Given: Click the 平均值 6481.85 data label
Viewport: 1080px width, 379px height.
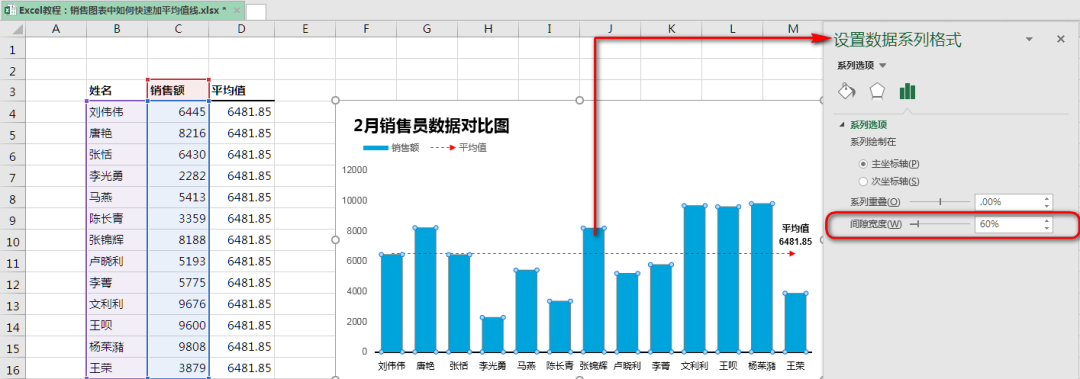Looking at the screenshot, I should (x=796, y=234).
